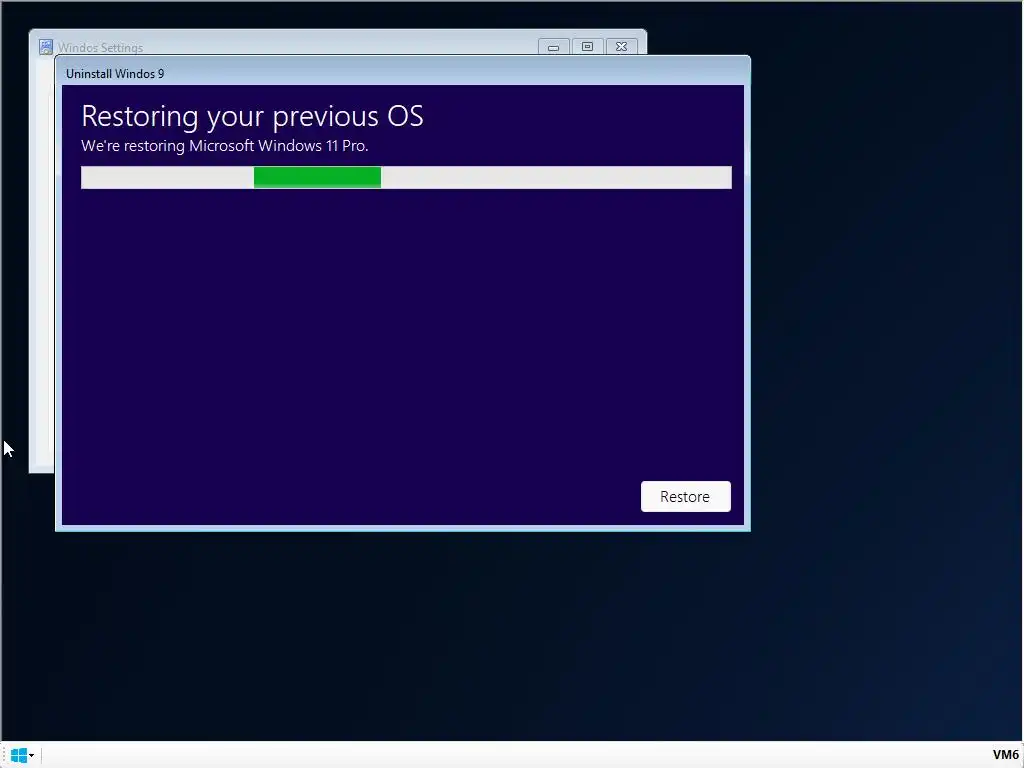Viewport: 1024px width, 768px height.
Task: Close the Windos Settings window
Action: 621,47
